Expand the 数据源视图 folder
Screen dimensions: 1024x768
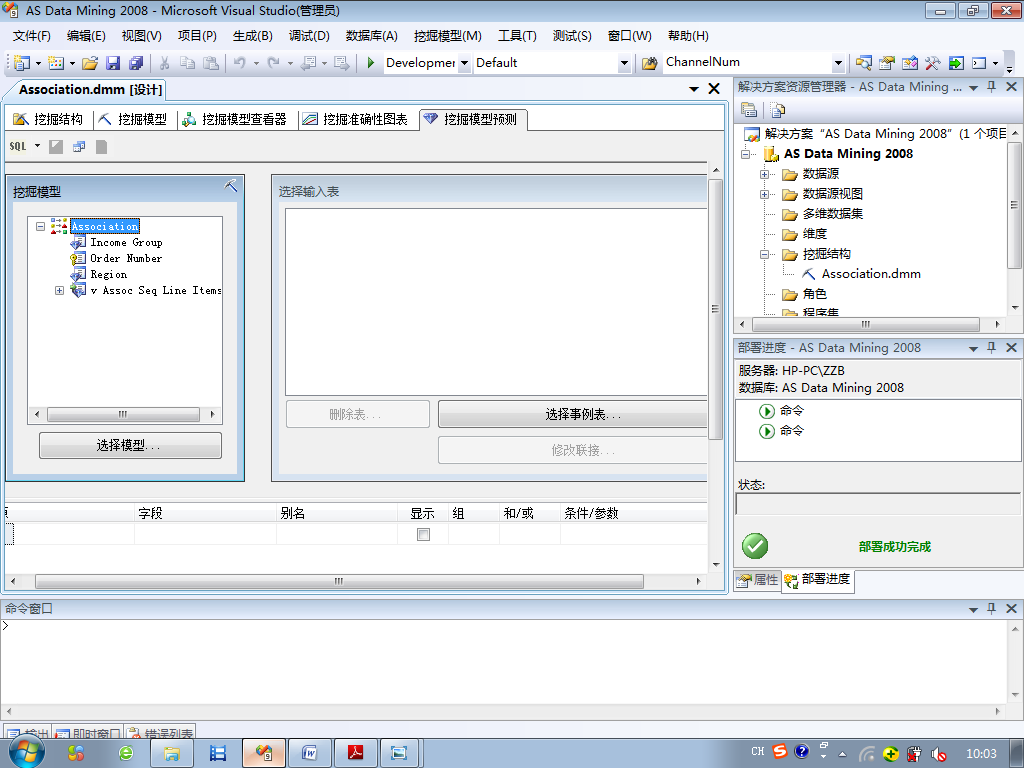[764, 194]
